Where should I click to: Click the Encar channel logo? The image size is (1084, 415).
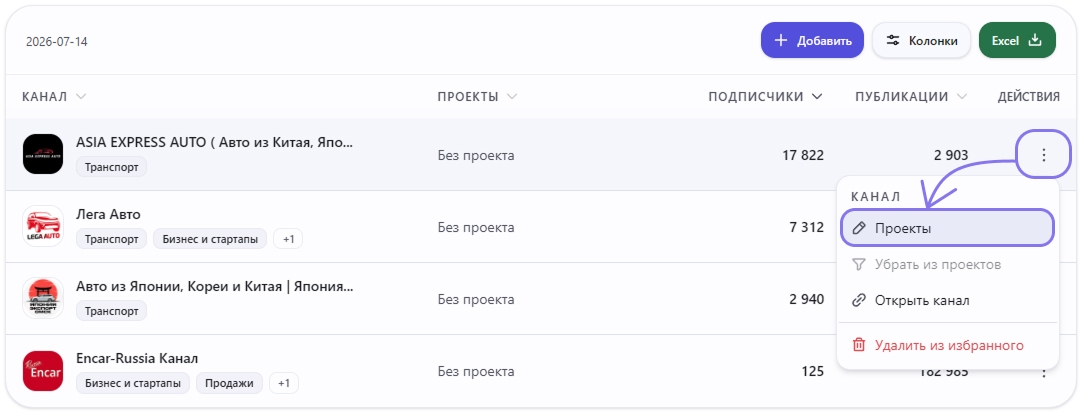point(43,371)
